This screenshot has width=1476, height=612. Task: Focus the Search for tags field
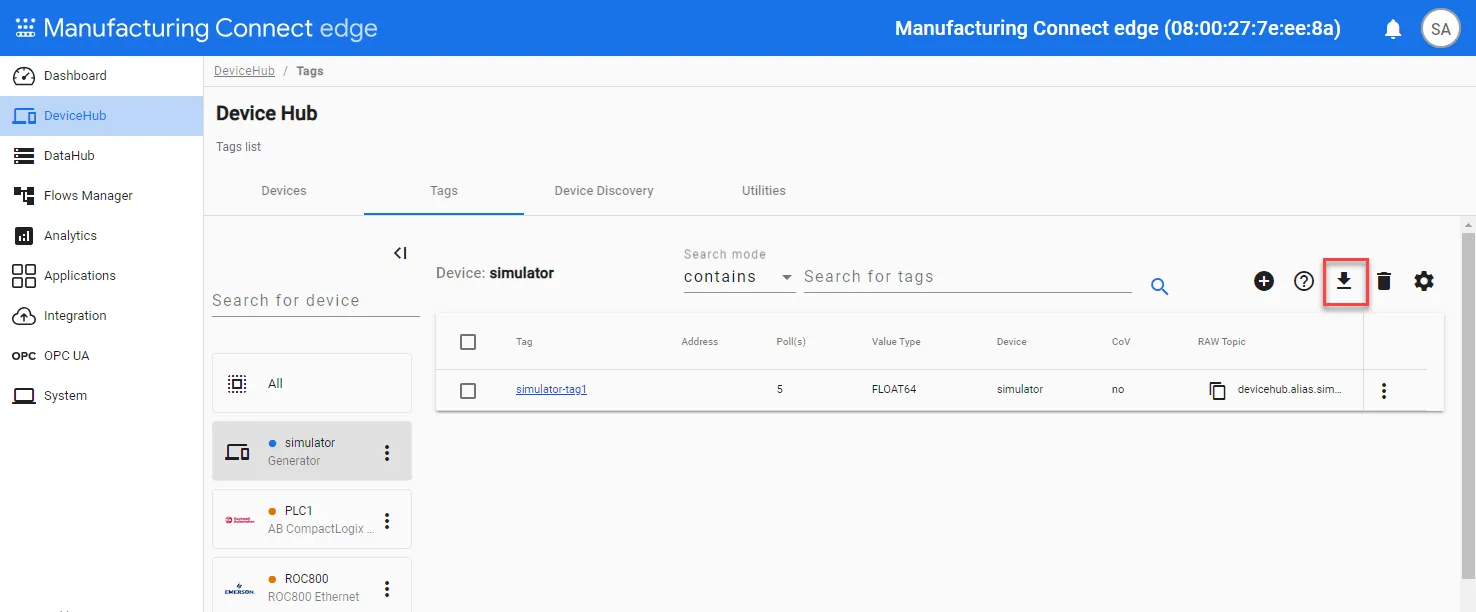(x=968, y=277)
